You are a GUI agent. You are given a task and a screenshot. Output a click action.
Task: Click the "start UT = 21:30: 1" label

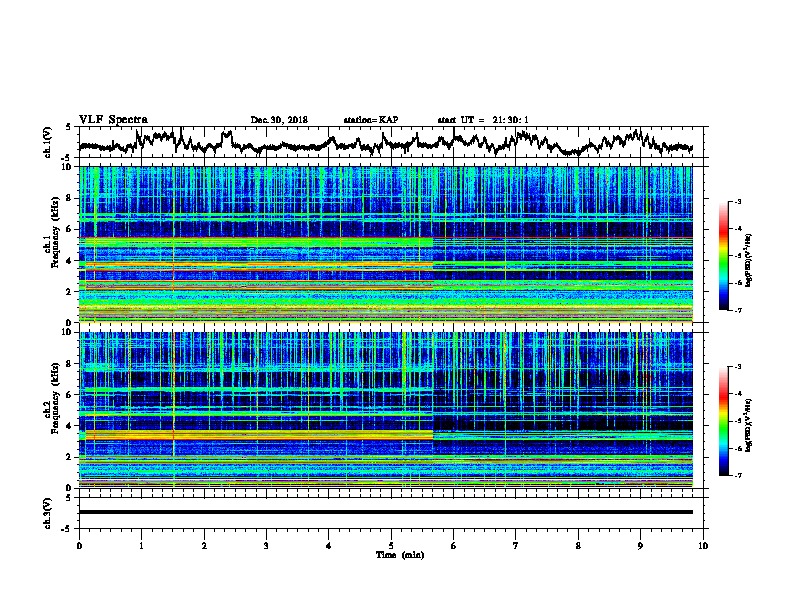tap(483, 120)
